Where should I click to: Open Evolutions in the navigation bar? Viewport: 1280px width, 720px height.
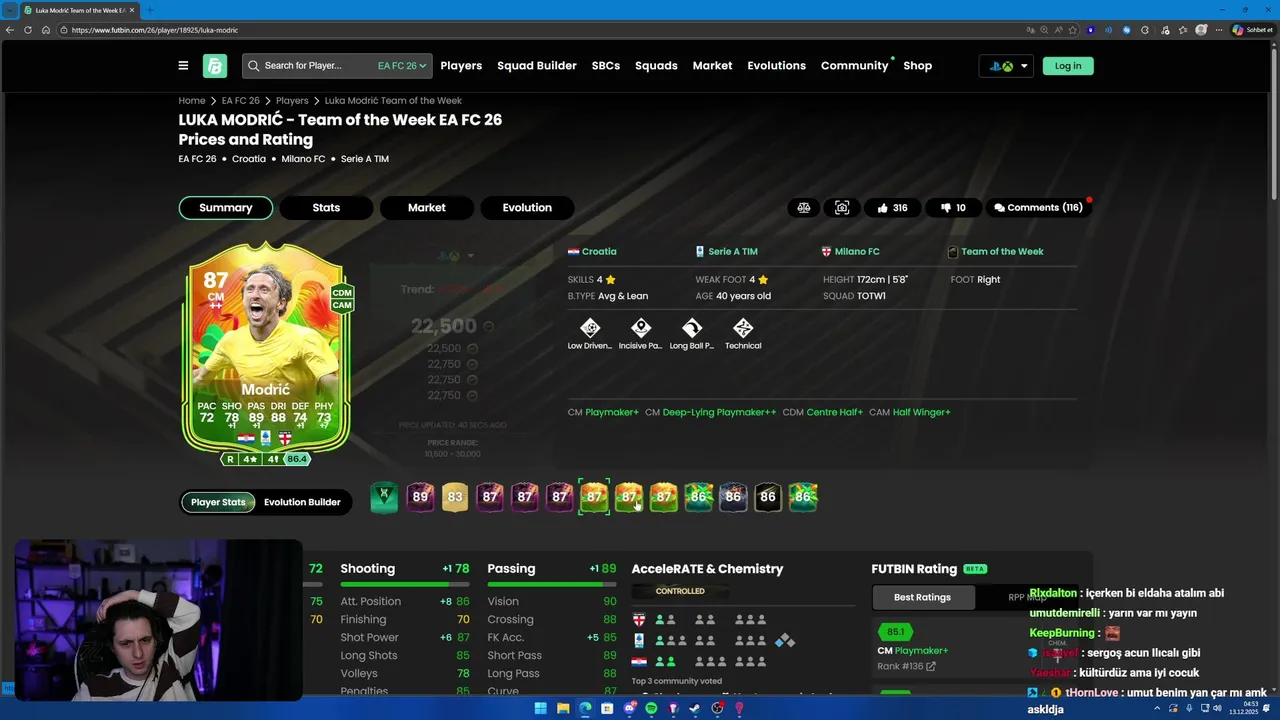click(x=776, y=66)
